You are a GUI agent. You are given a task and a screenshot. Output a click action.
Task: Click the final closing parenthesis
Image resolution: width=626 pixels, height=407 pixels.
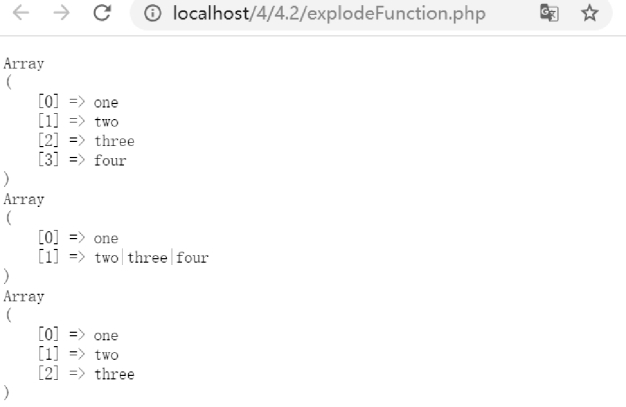tap(7, 393)
